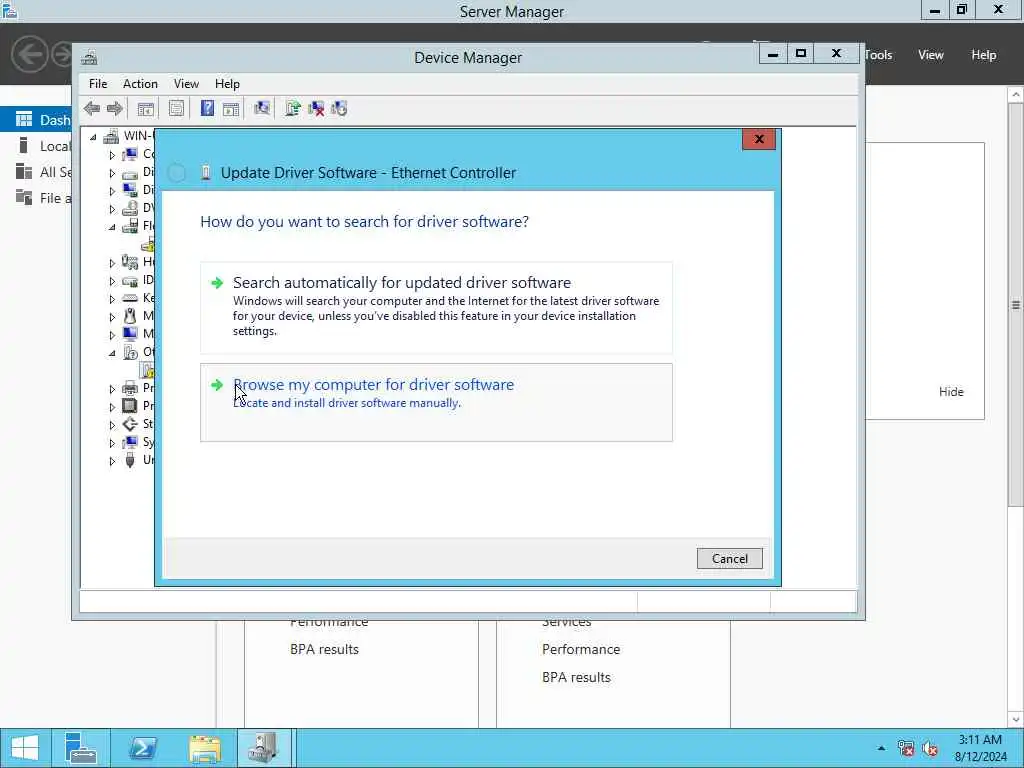
Task: Expand the Computer (Co) tree node
Action: click(112, 155)
